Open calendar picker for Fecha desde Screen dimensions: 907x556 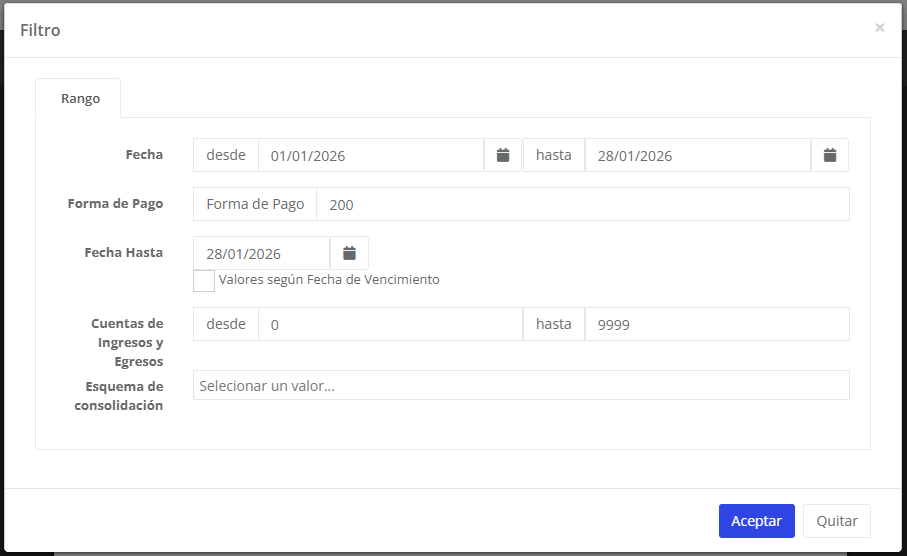503,155
